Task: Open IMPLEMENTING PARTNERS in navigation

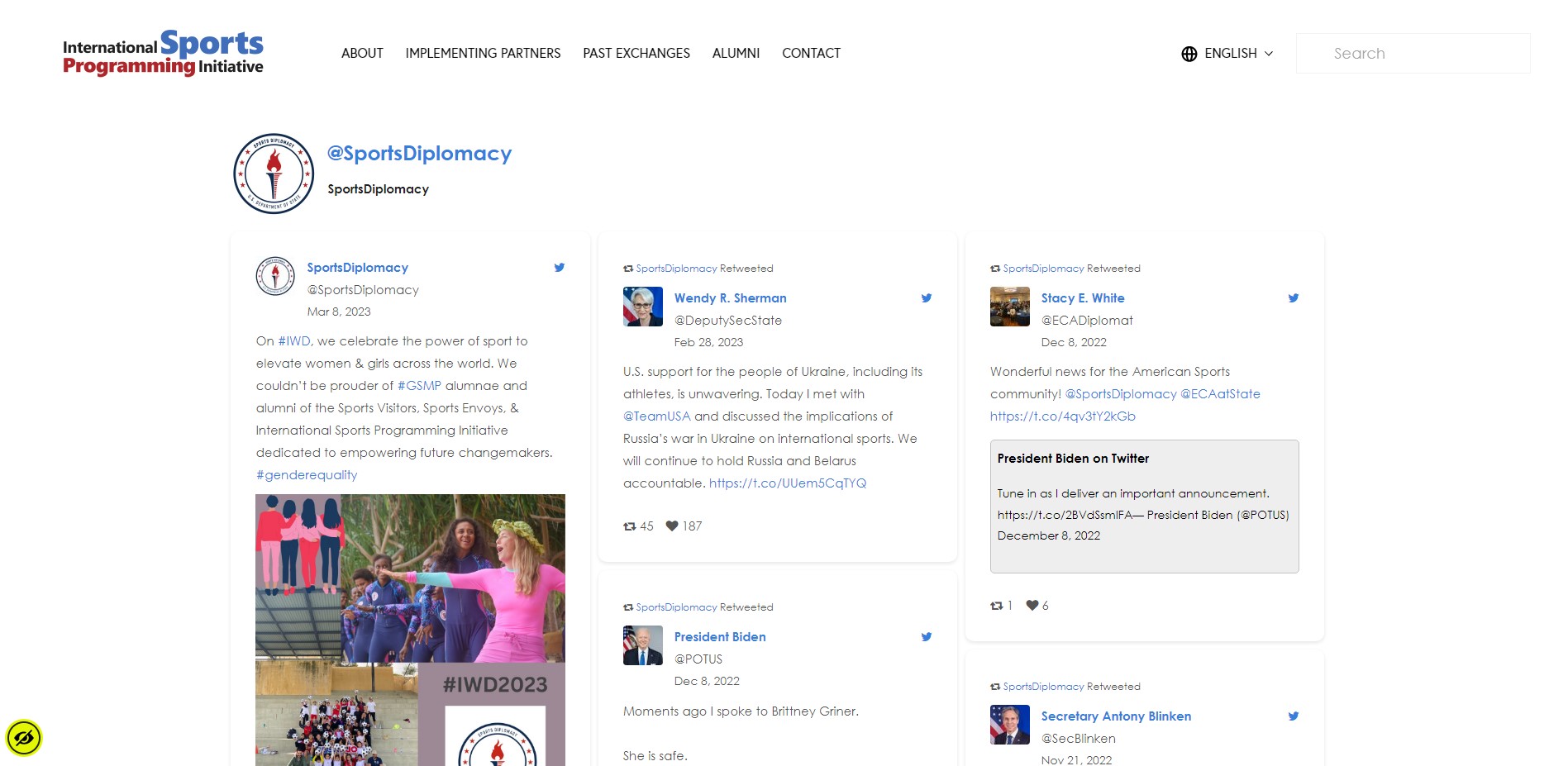Action: click(483, 53)
